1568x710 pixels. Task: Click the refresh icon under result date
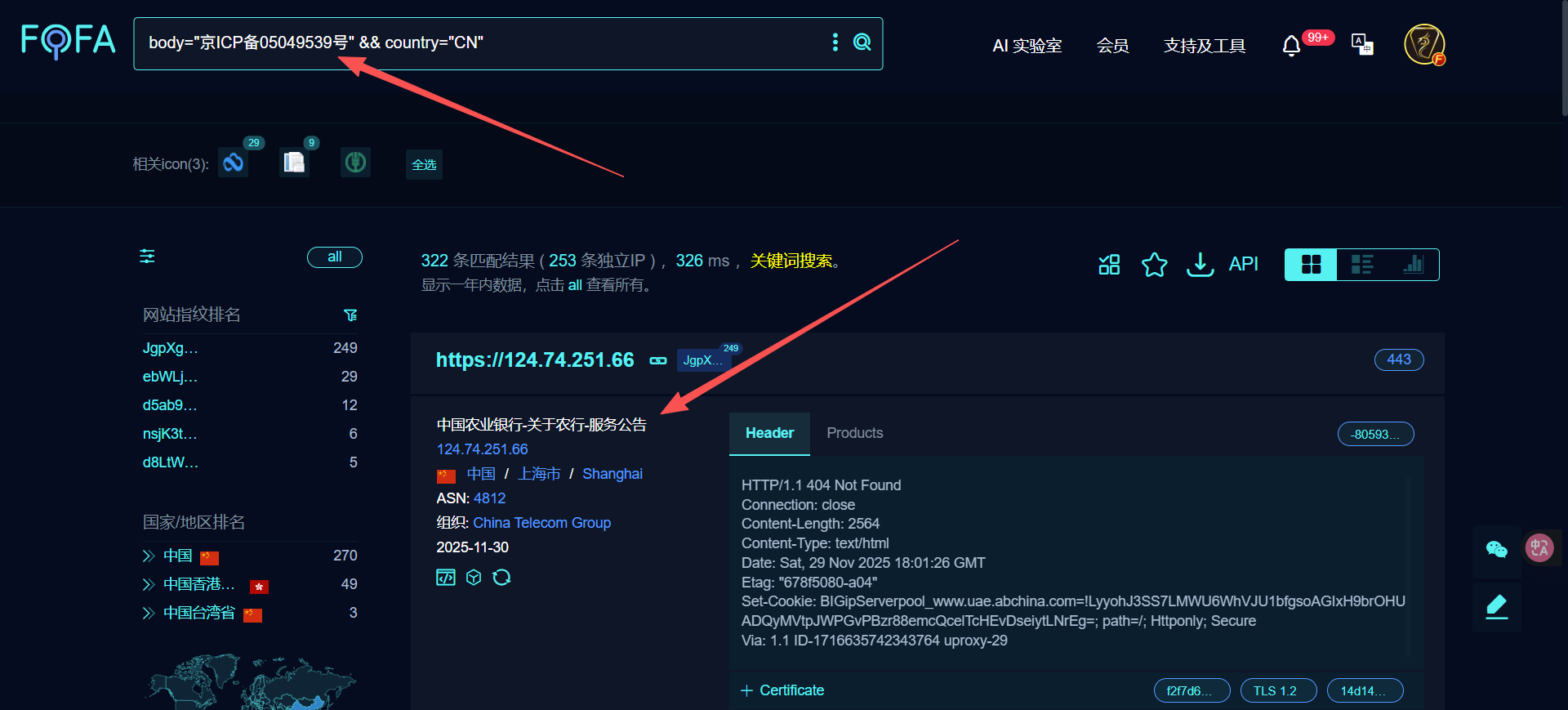tap(501, 578)
